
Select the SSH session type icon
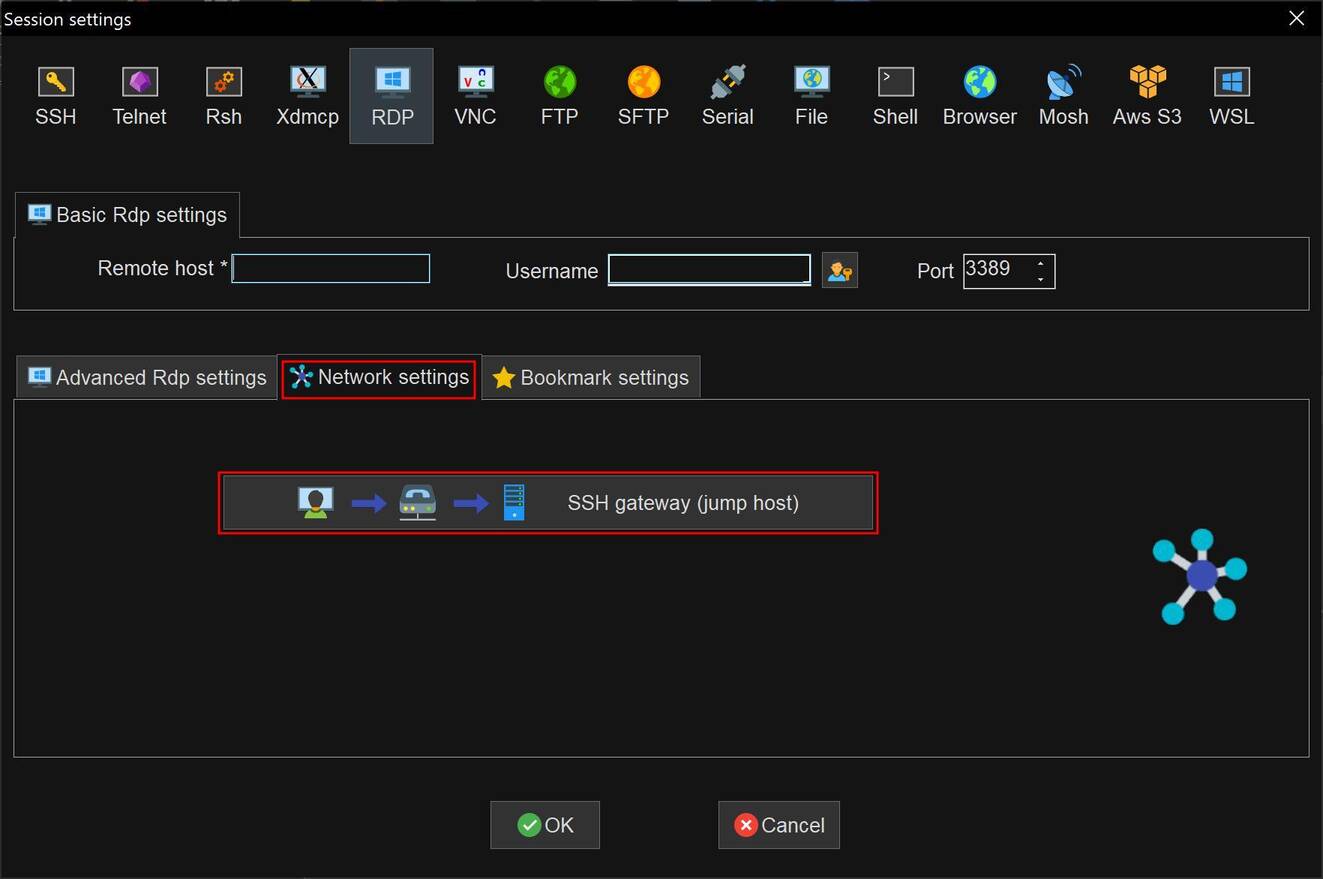click(56, 97)
